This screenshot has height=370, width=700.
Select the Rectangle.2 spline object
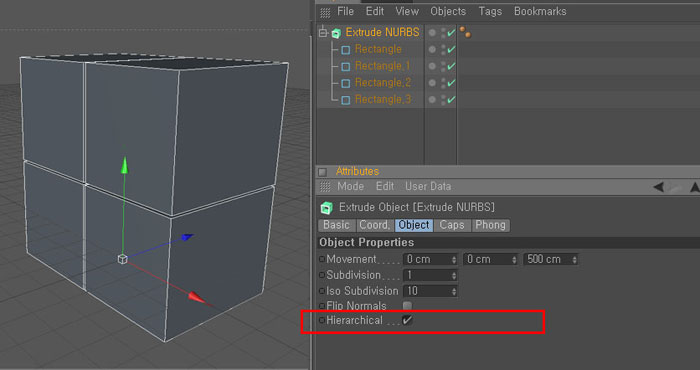point(383,83)
